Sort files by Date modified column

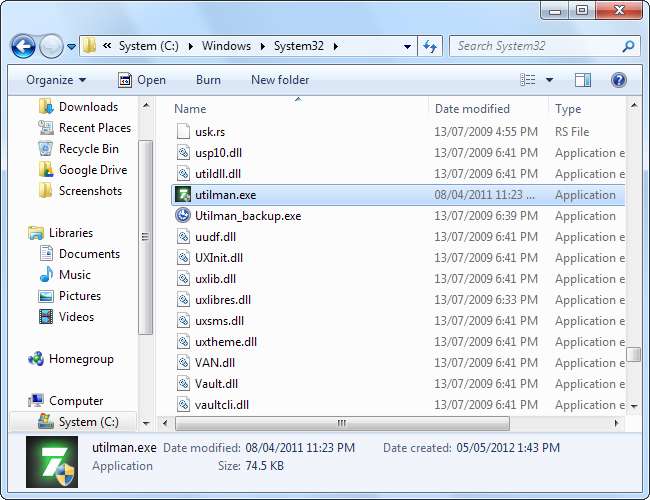472,109
